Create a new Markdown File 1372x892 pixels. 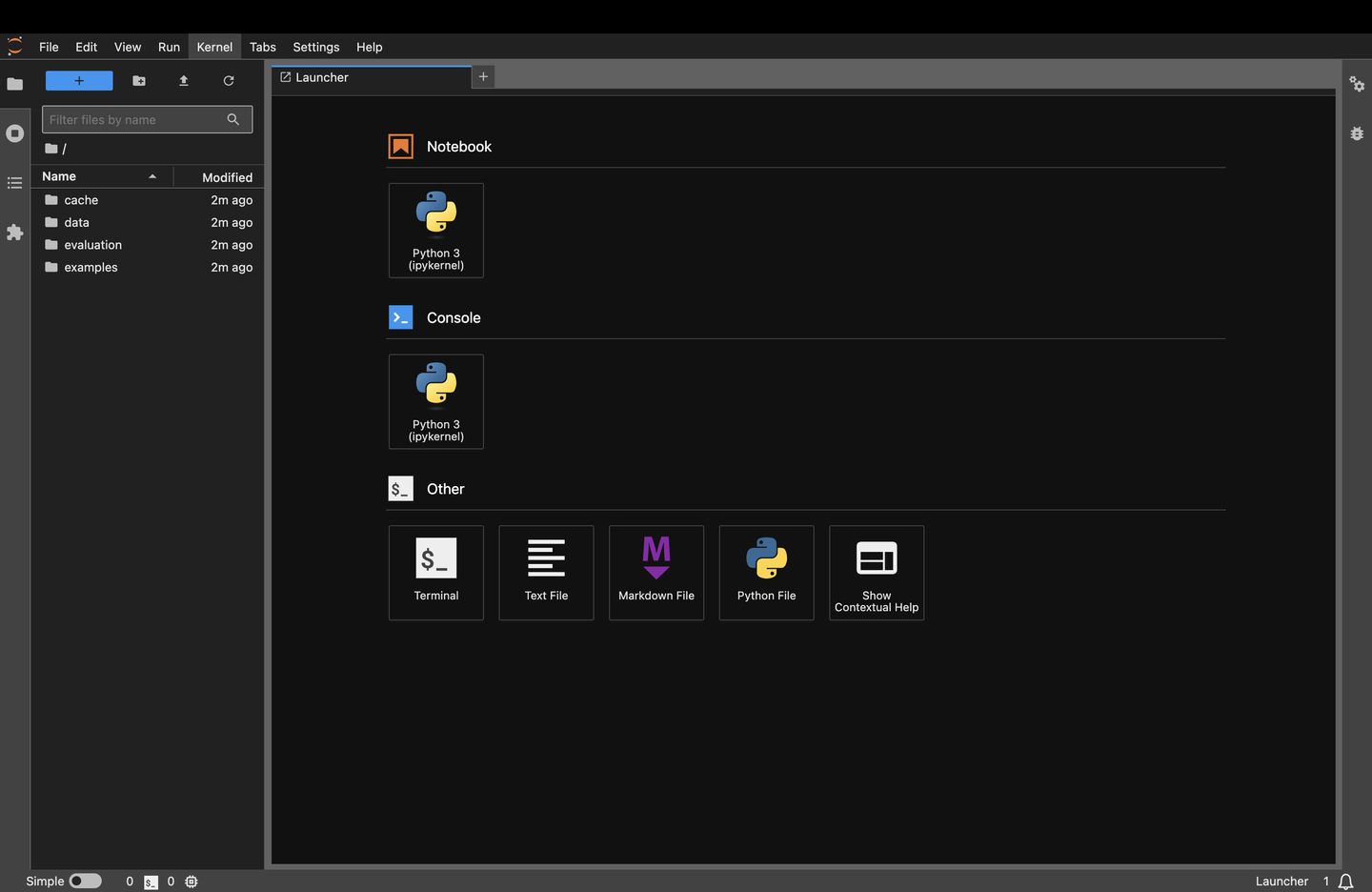click(656, 573)
